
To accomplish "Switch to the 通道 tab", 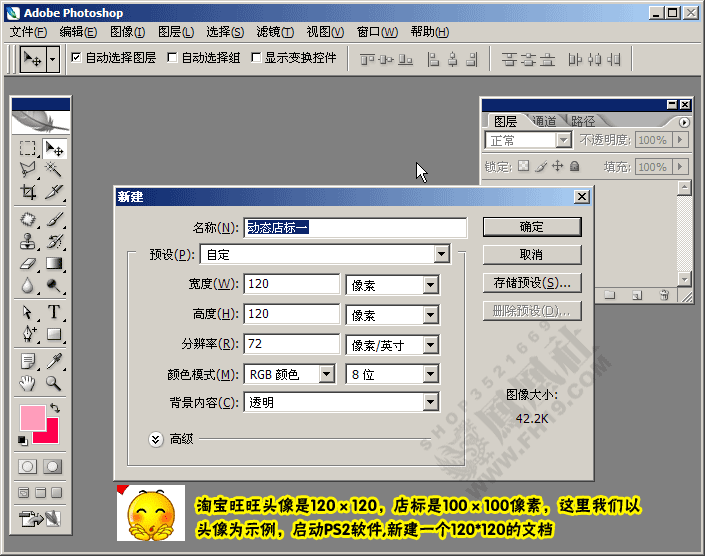I will coord(544,121).
